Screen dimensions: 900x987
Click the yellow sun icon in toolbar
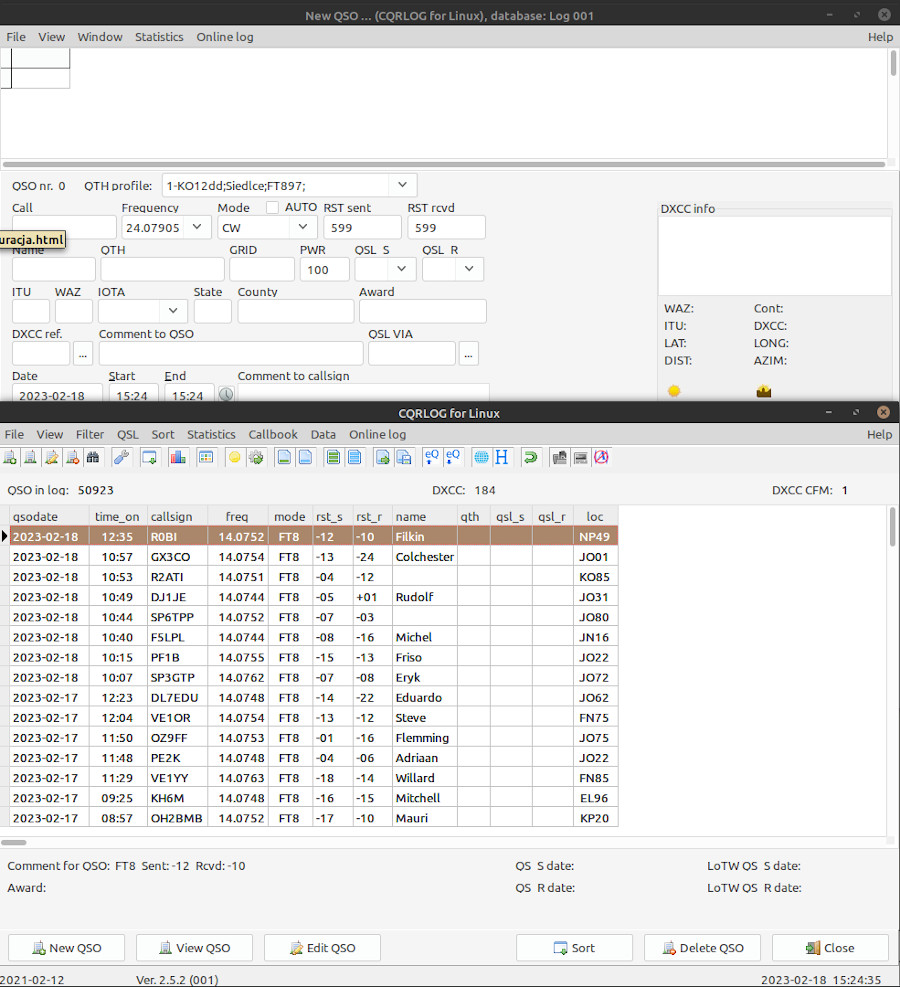(x=234, y=458)
